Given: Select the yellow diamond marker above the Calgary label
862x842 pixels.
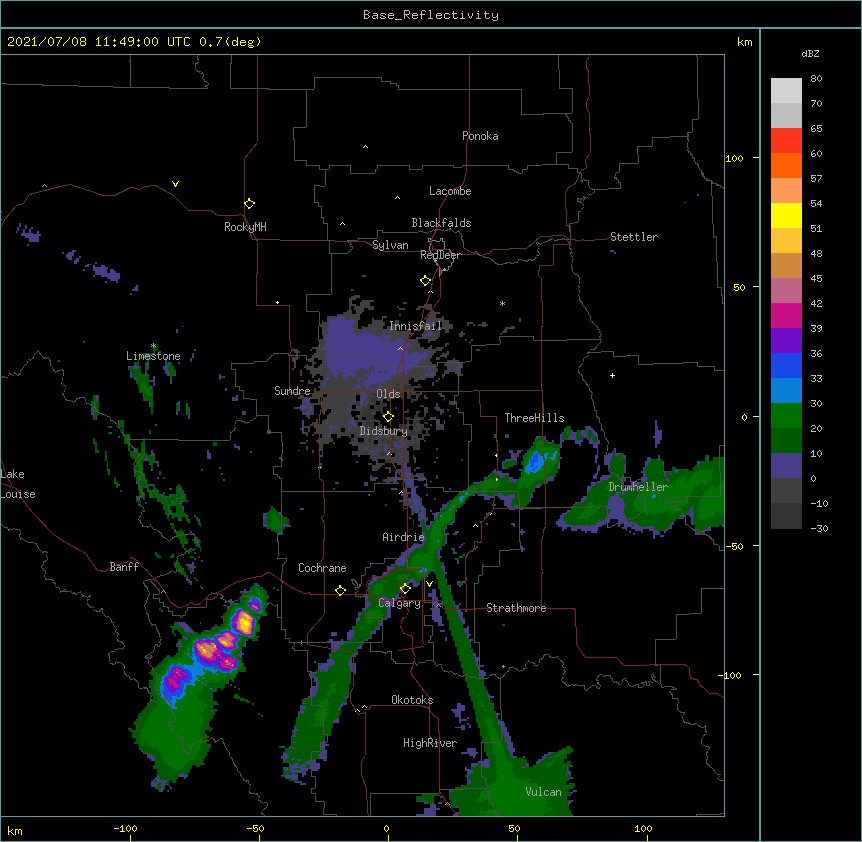Looking at the screenshot, I should (x=405, y=589).
